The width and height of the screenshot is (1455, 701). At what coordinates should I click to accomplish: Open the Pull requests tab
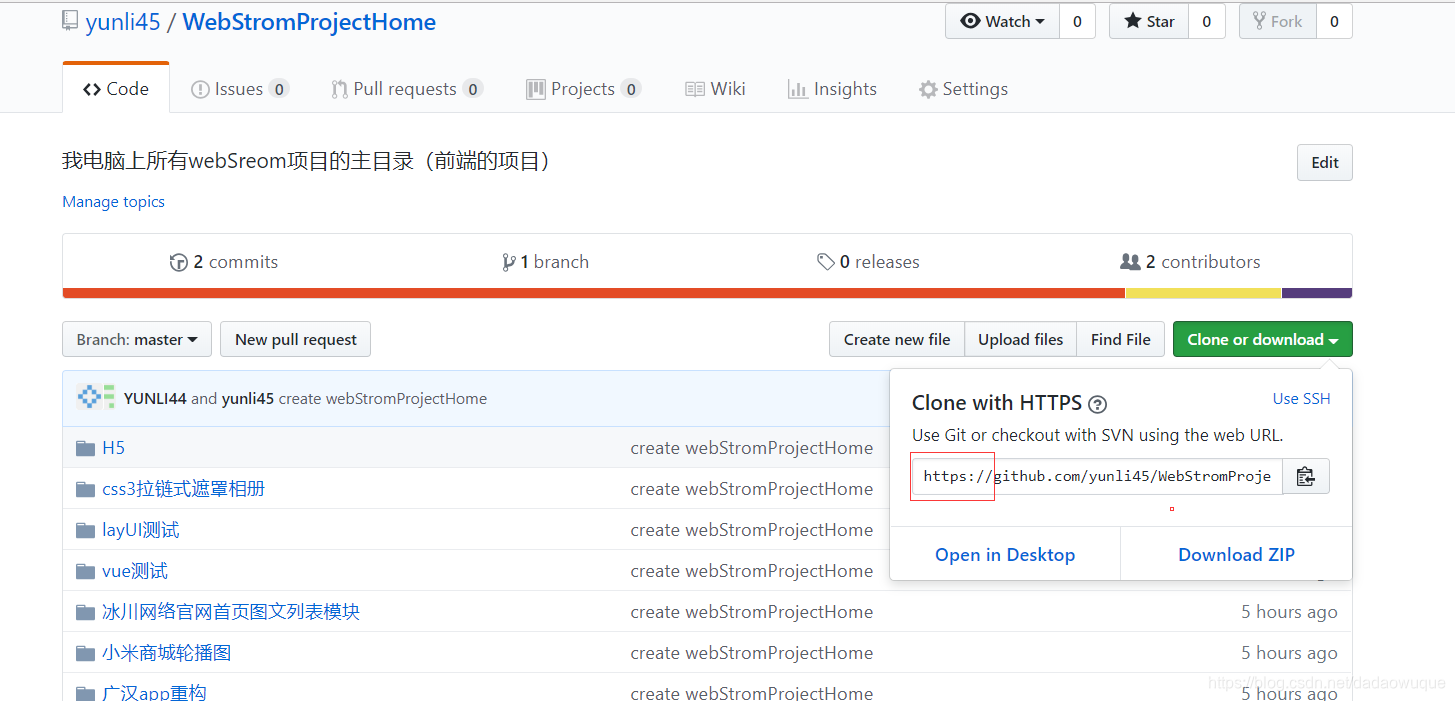click(407, 89)
